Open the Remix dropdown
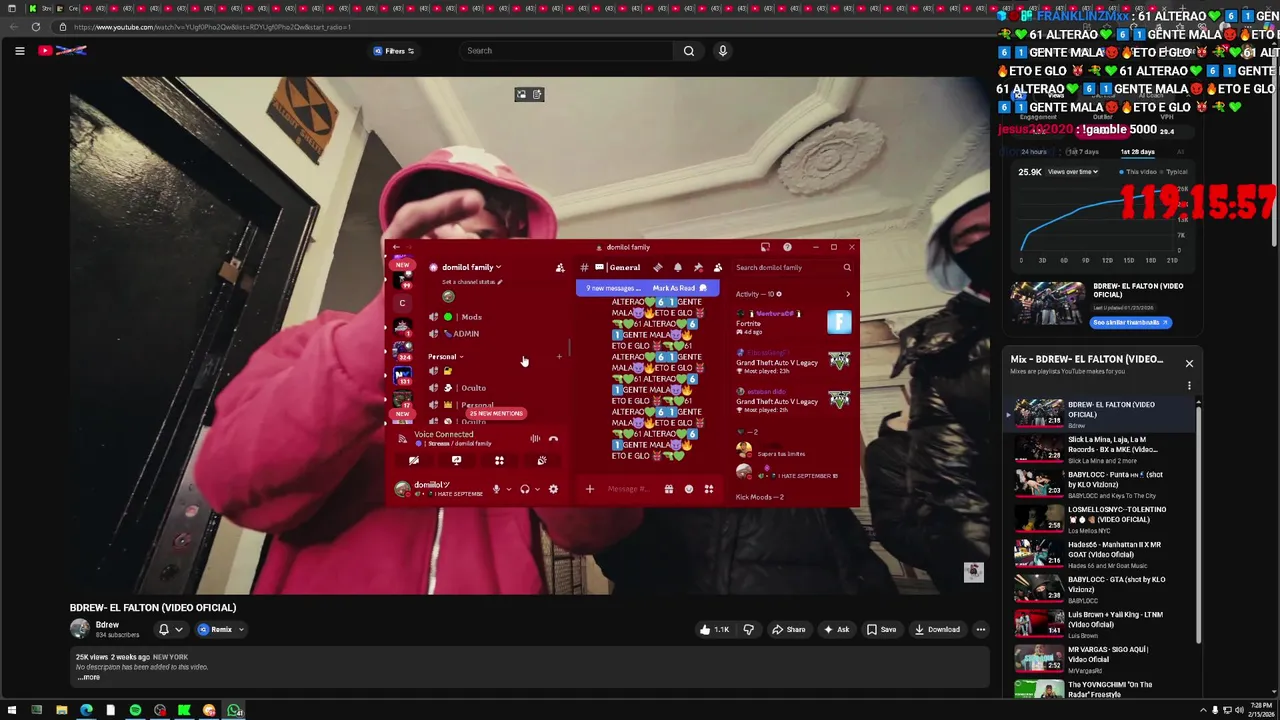 pos(221,630)
